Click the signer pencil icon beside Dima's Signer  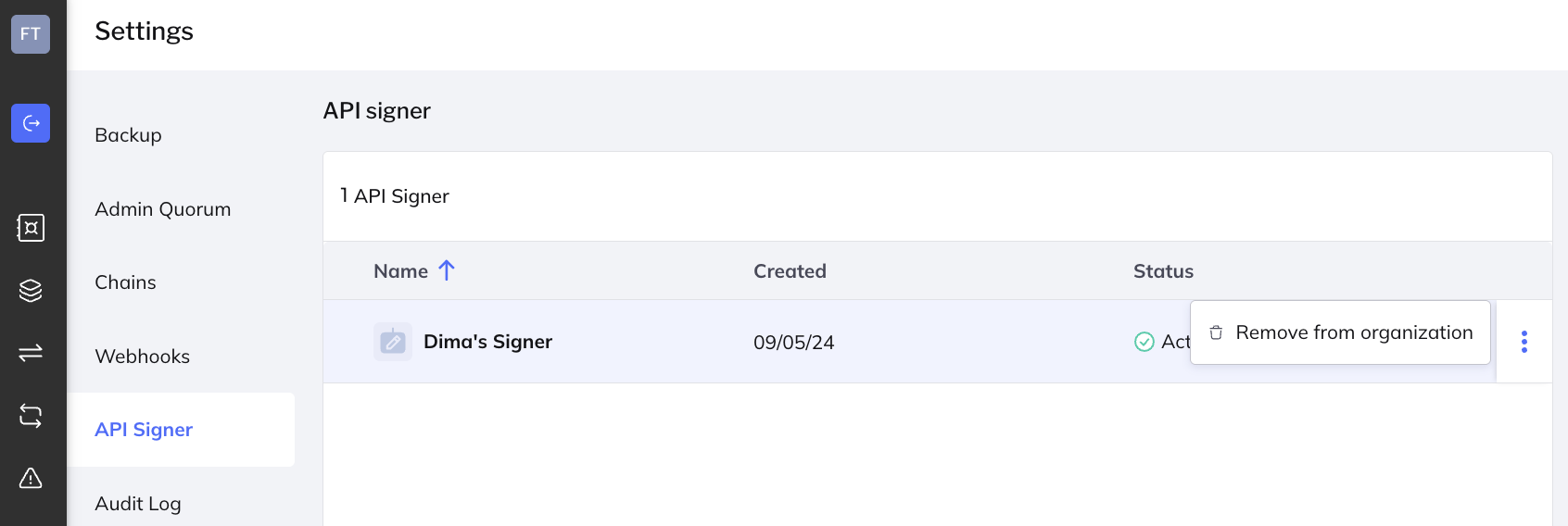pyautogui.click(x=393, y=342)
